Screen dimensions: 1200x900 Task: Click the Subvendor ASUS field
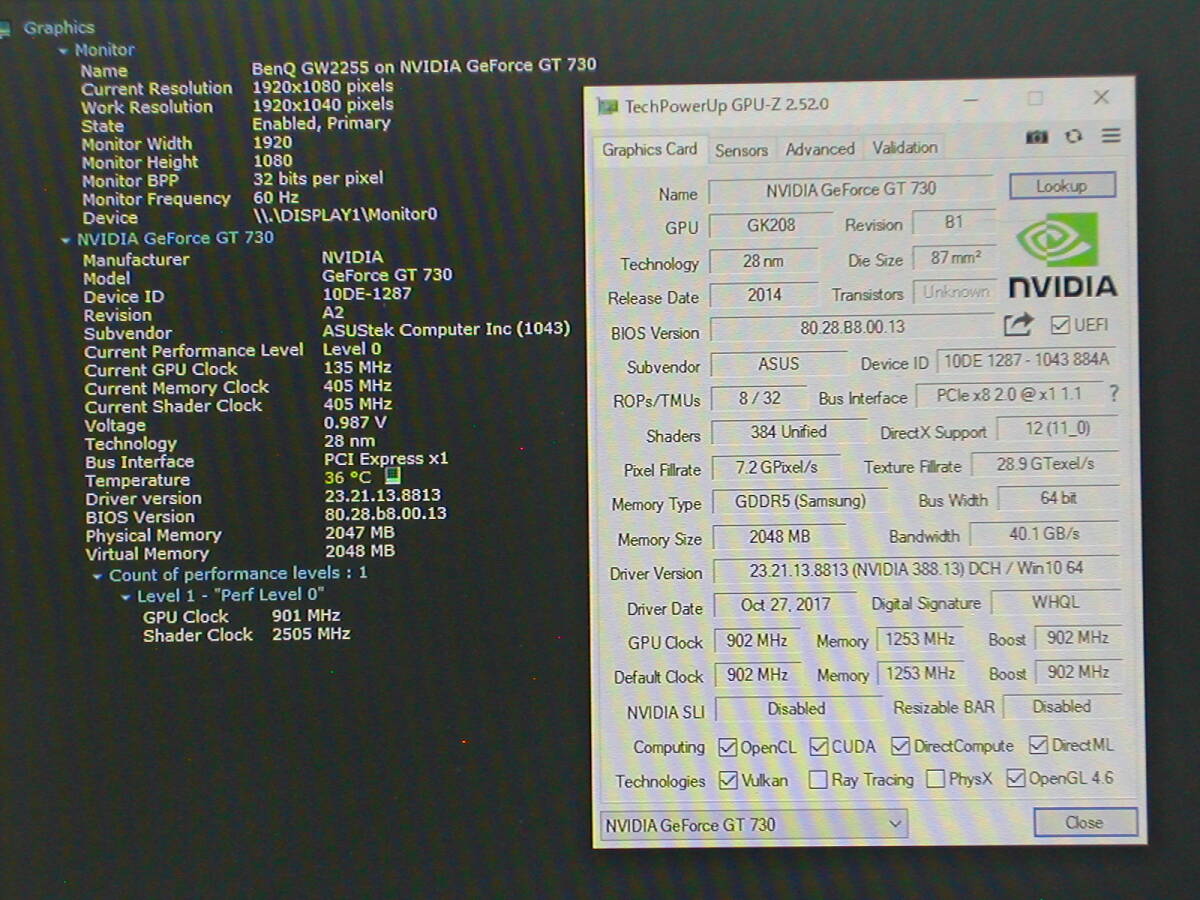click(x=779, y=365)
